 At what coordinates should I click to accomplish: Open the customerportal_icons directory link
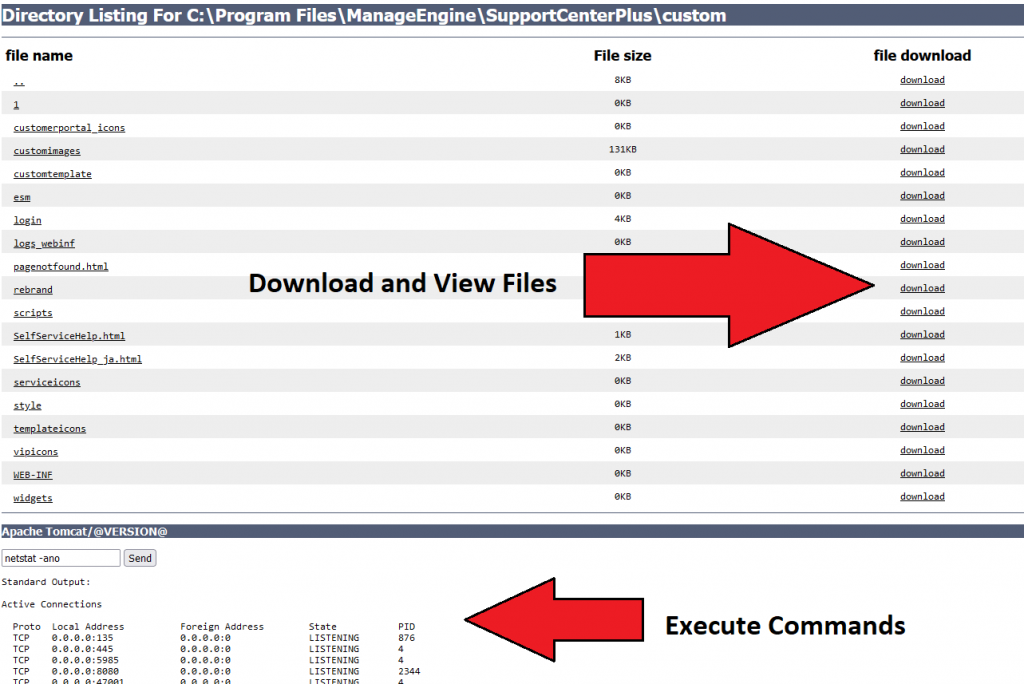(x=68, y=127)
